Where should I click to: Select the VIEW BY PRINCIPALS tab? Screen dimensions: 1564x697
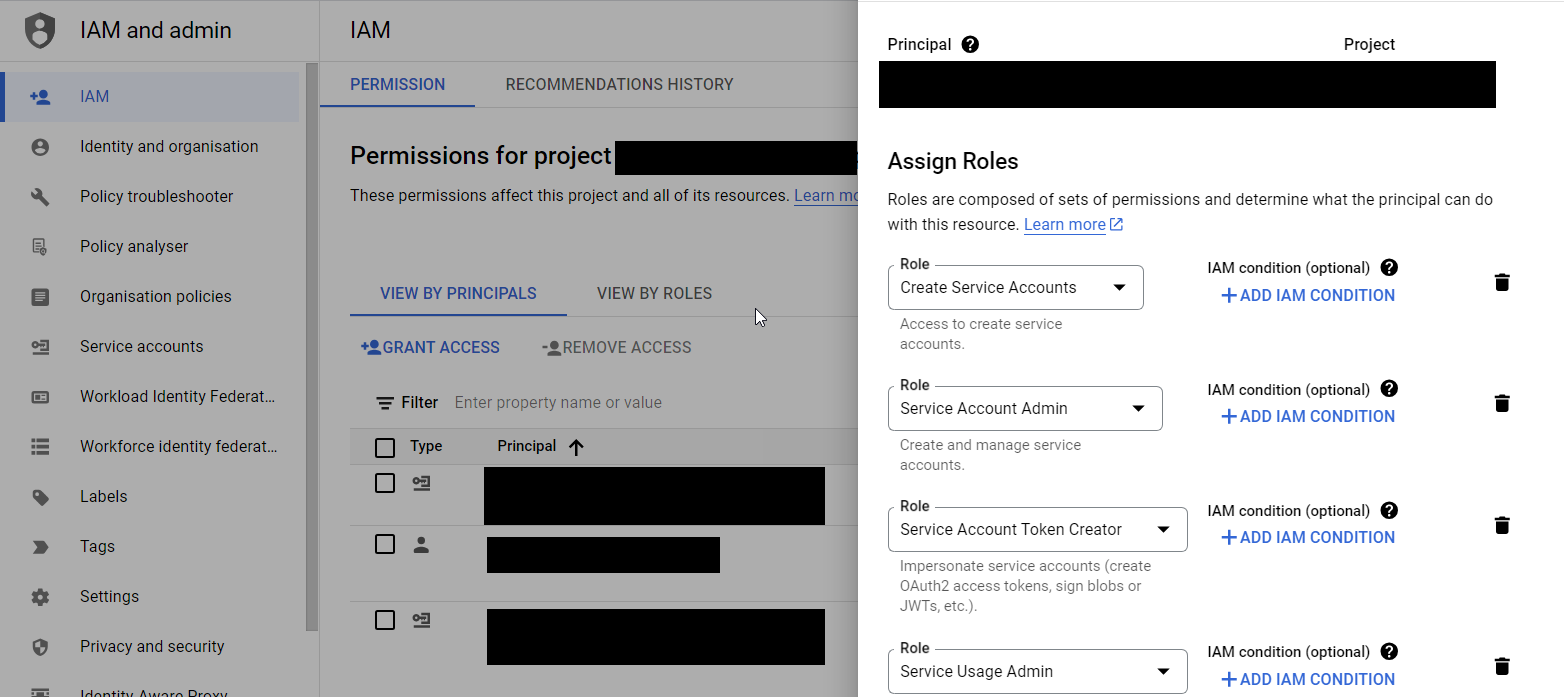(x=458, y=294)
